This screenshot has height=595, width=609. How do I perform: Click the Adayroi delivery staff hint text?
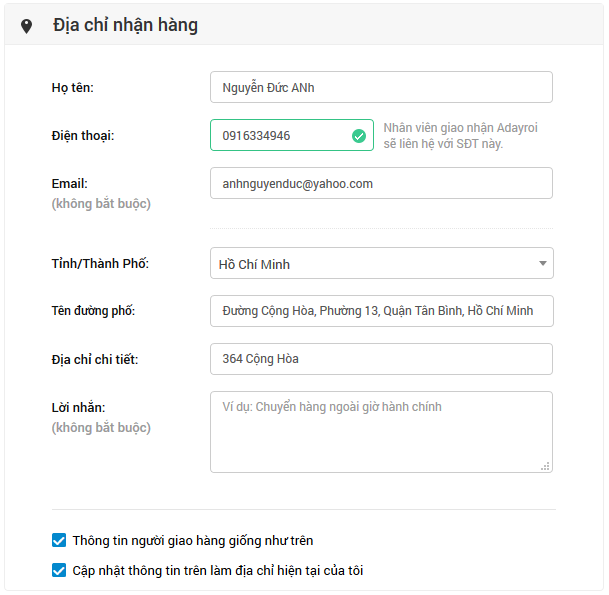[x=461, y=136]
